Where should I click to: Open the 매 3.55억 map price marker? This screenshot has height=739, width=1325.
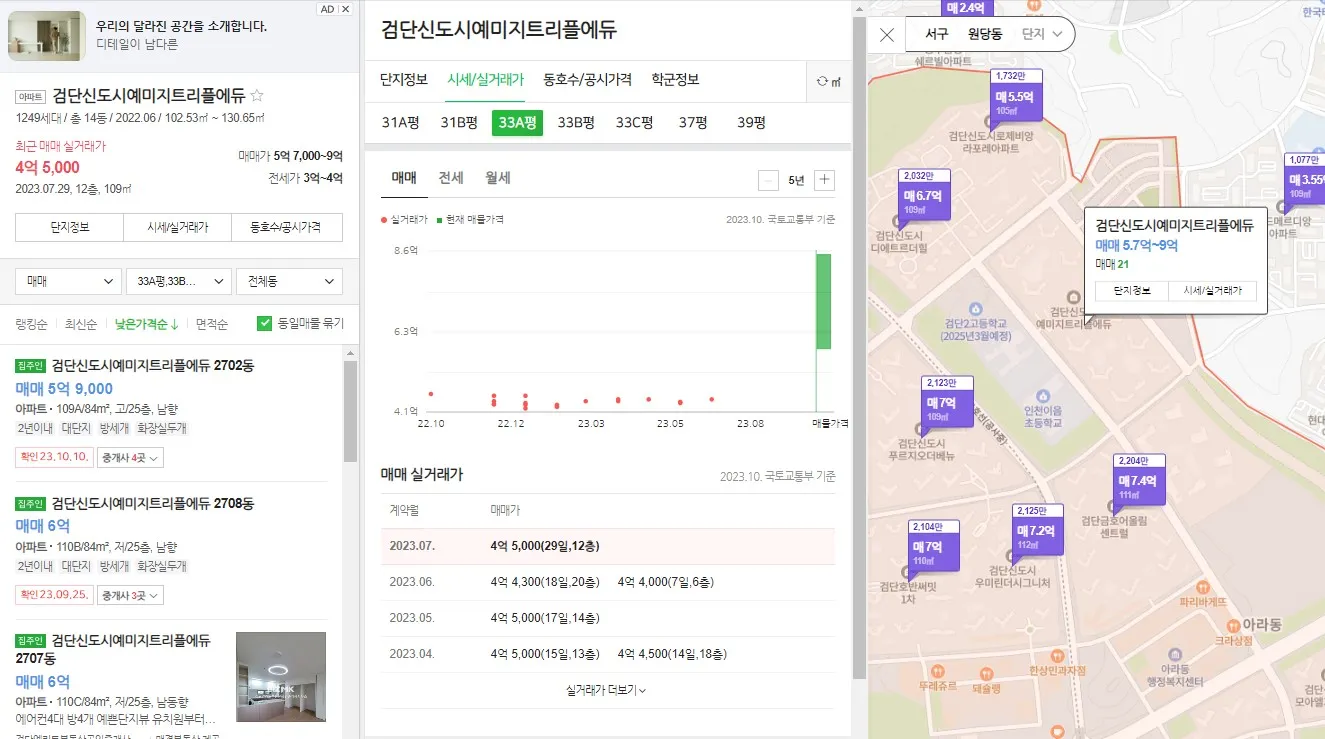point(1305,180)
